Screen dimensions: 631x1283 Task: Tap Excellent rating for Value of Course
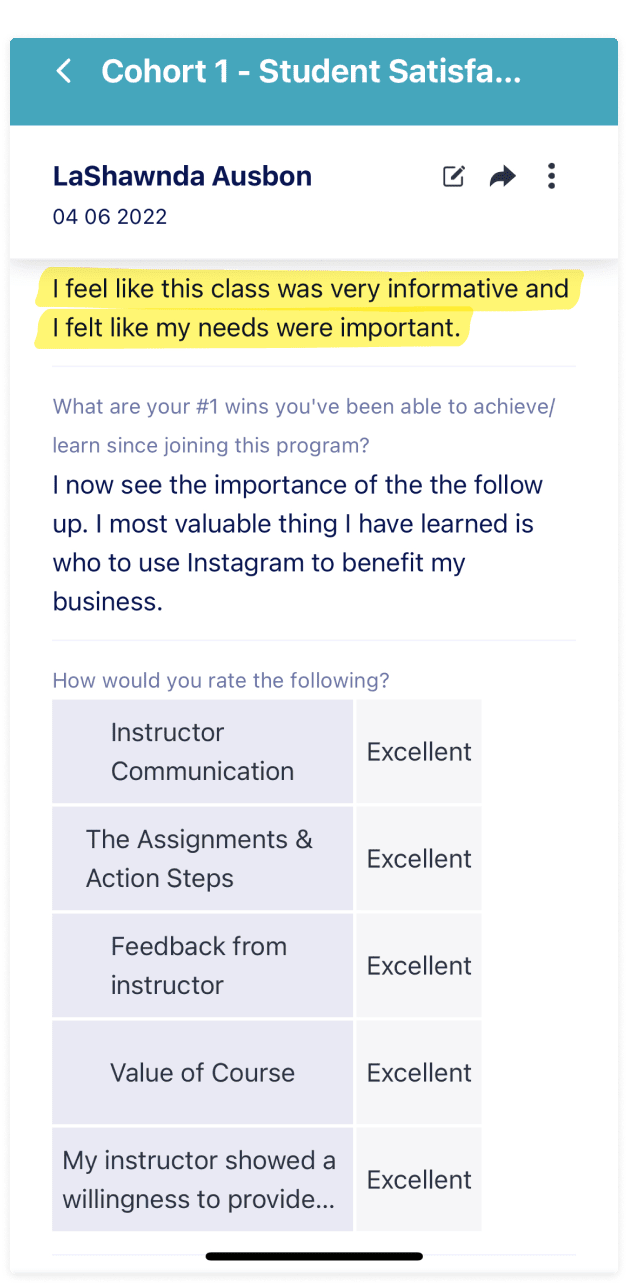[x=419, y=1073]
